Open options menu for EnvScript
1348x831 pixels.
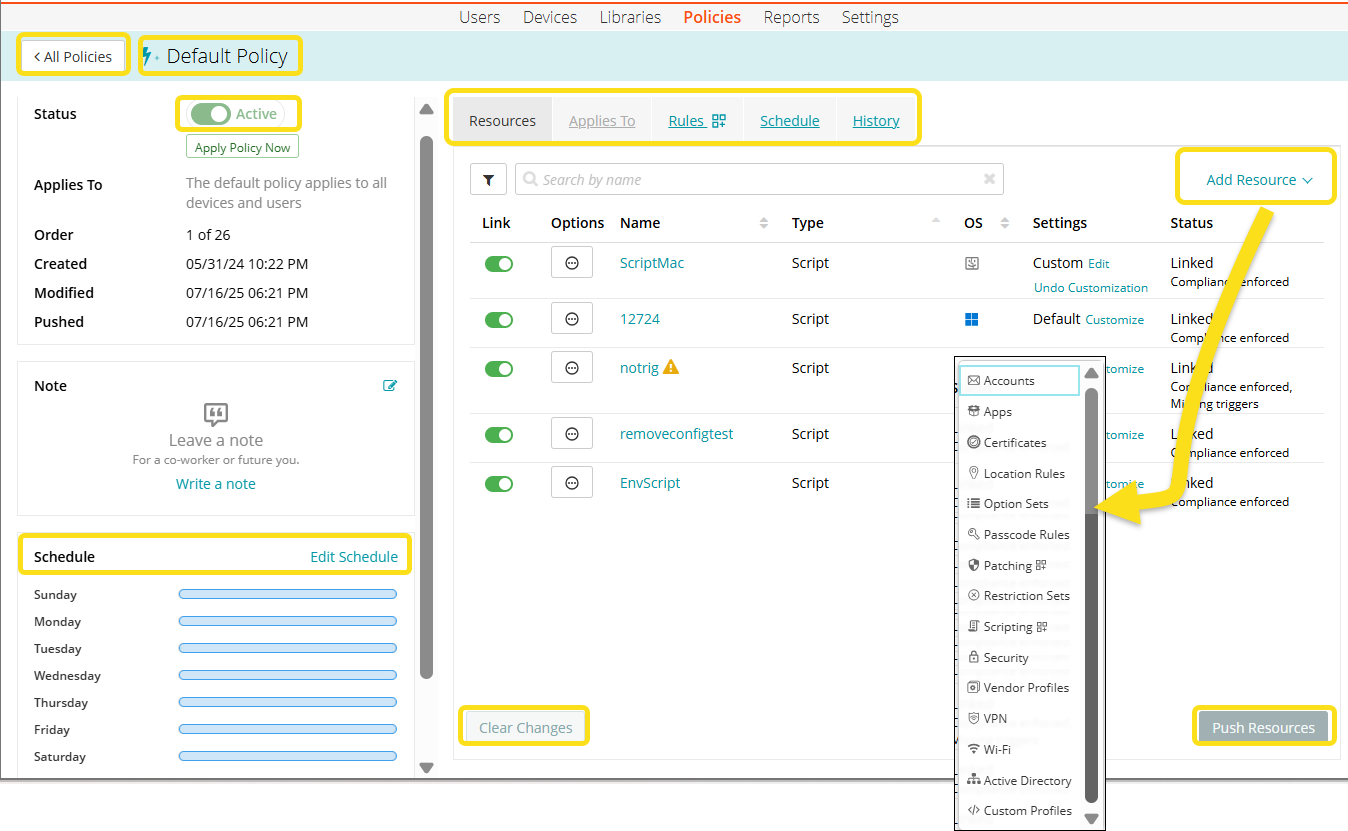point(572,483)
